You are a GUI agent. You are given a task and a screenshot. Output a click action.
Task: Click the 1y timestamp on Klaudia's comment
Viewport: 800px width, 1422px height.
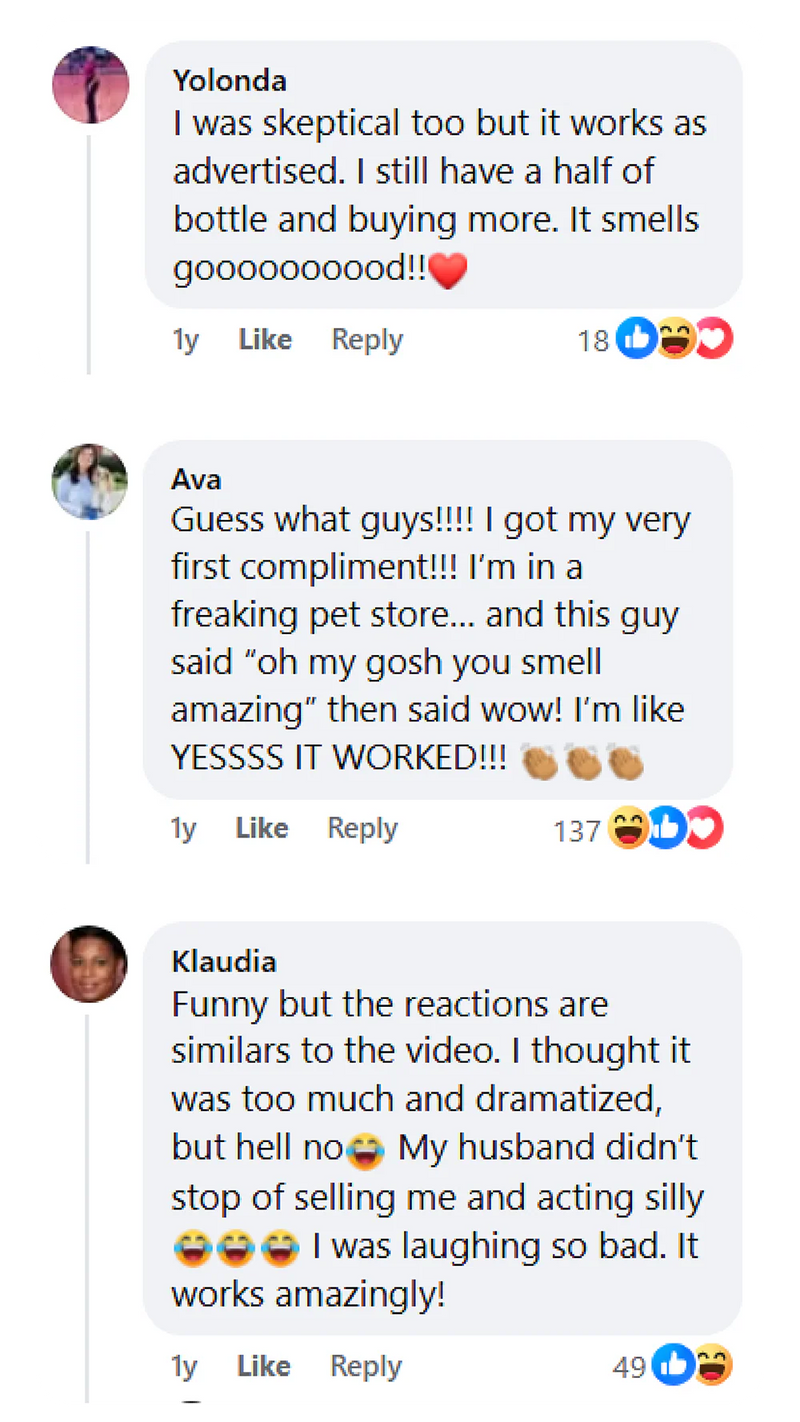186,1366
